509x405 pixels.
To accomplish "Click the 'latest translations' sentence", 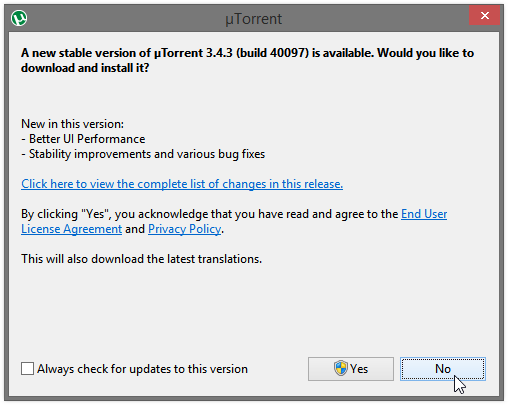I will (141, 259).
